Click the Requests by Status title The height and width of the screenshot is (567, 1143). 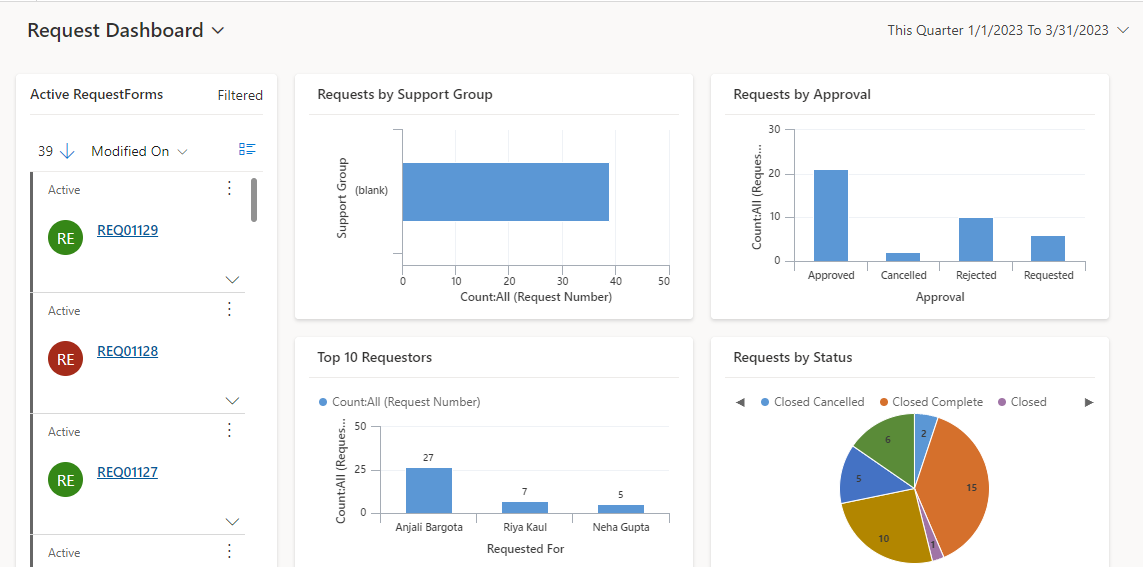coord(792,357)
